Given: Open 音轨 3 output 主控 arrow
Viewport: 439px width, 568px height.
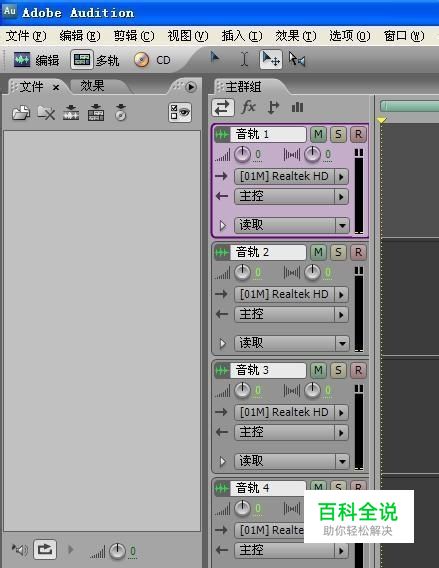Looking at the screenshot, I should tap(341, 433).
